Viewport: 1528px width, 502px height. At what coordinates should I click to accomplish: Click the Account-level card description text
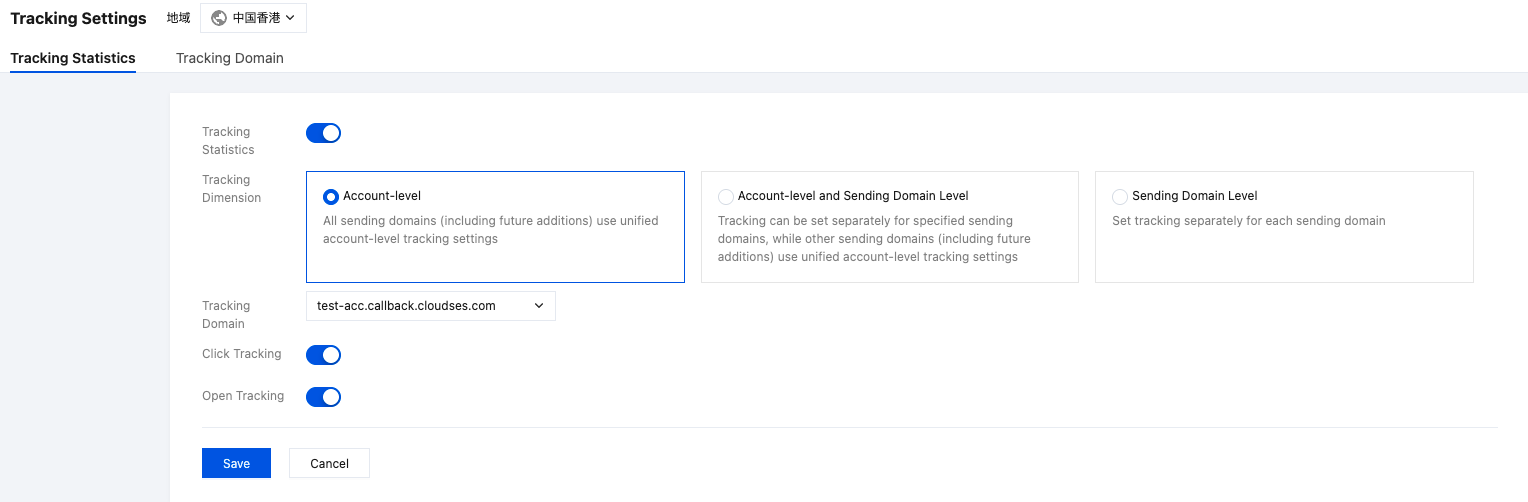point(490,230)
